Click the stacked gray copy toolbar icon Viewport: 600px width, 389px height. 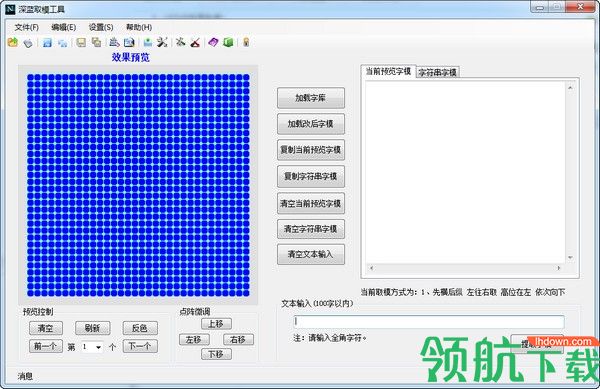(96, 42)
